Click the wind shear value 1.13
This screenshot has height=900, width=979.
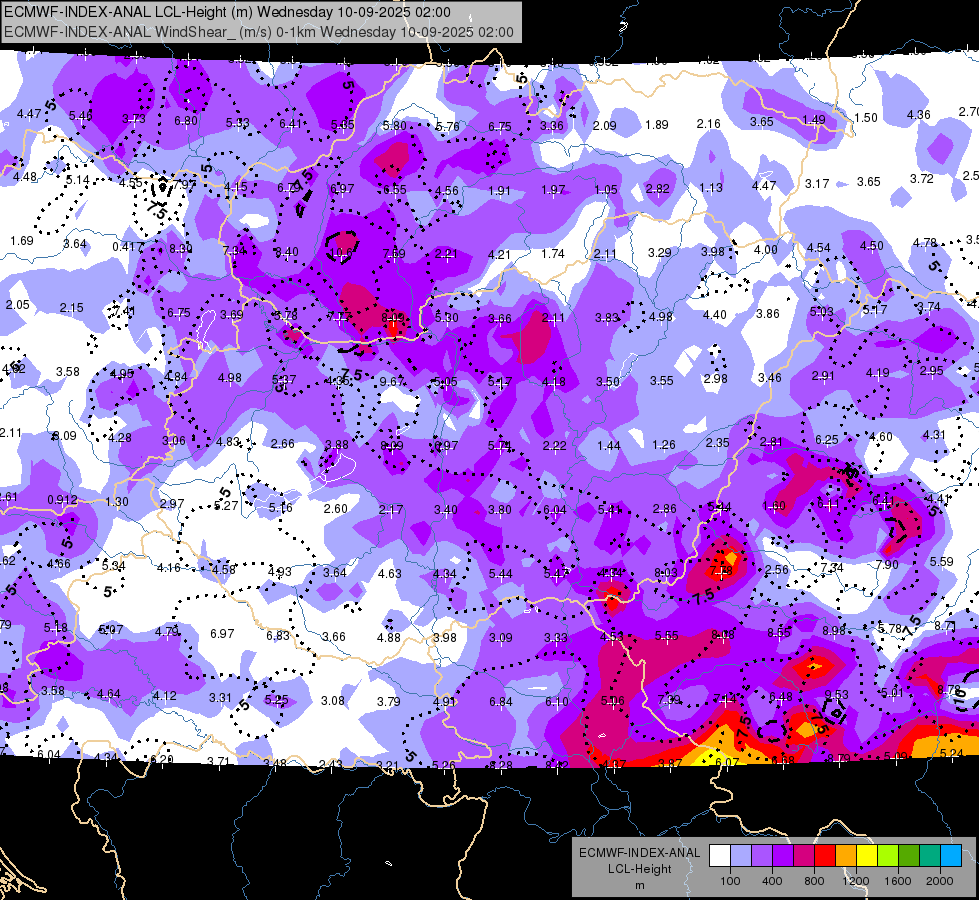tap(711, 187)
